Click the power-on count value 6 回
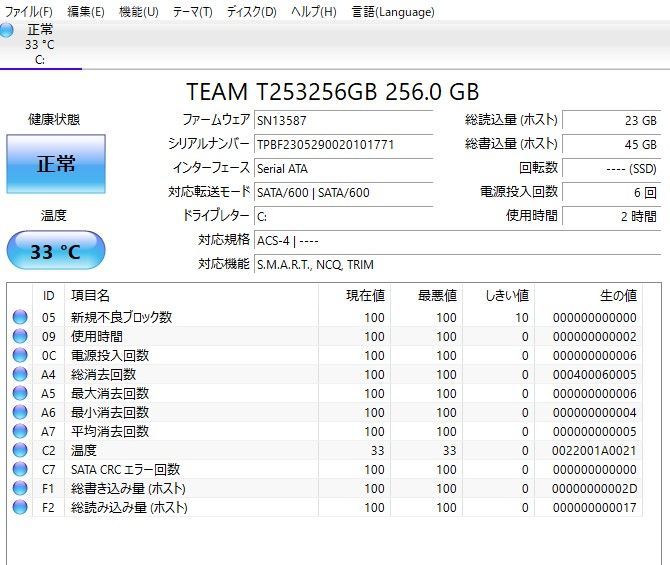Image resolution: width=670 pixels, height=565 pixels. (611, 192)
